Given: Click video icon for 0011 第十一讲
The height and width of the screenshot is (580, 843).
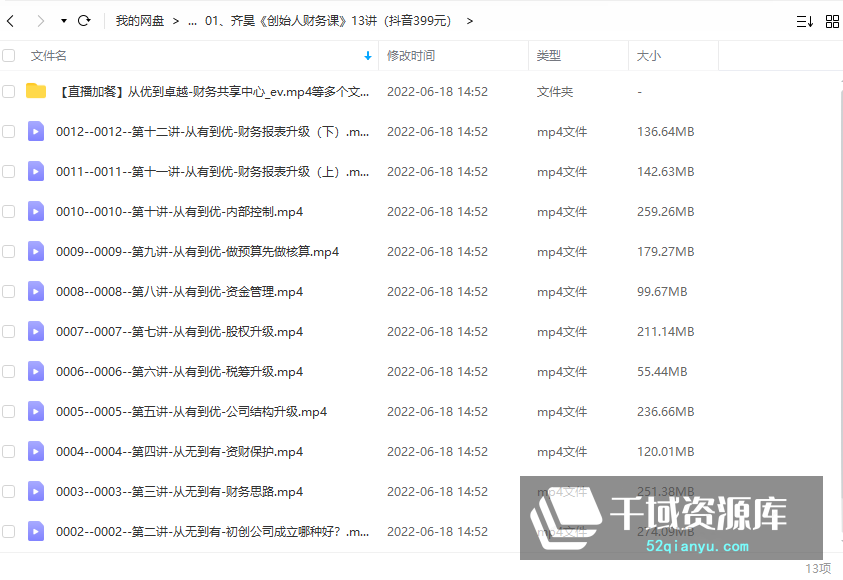Looking at the screenshot, I should [36, 171].
